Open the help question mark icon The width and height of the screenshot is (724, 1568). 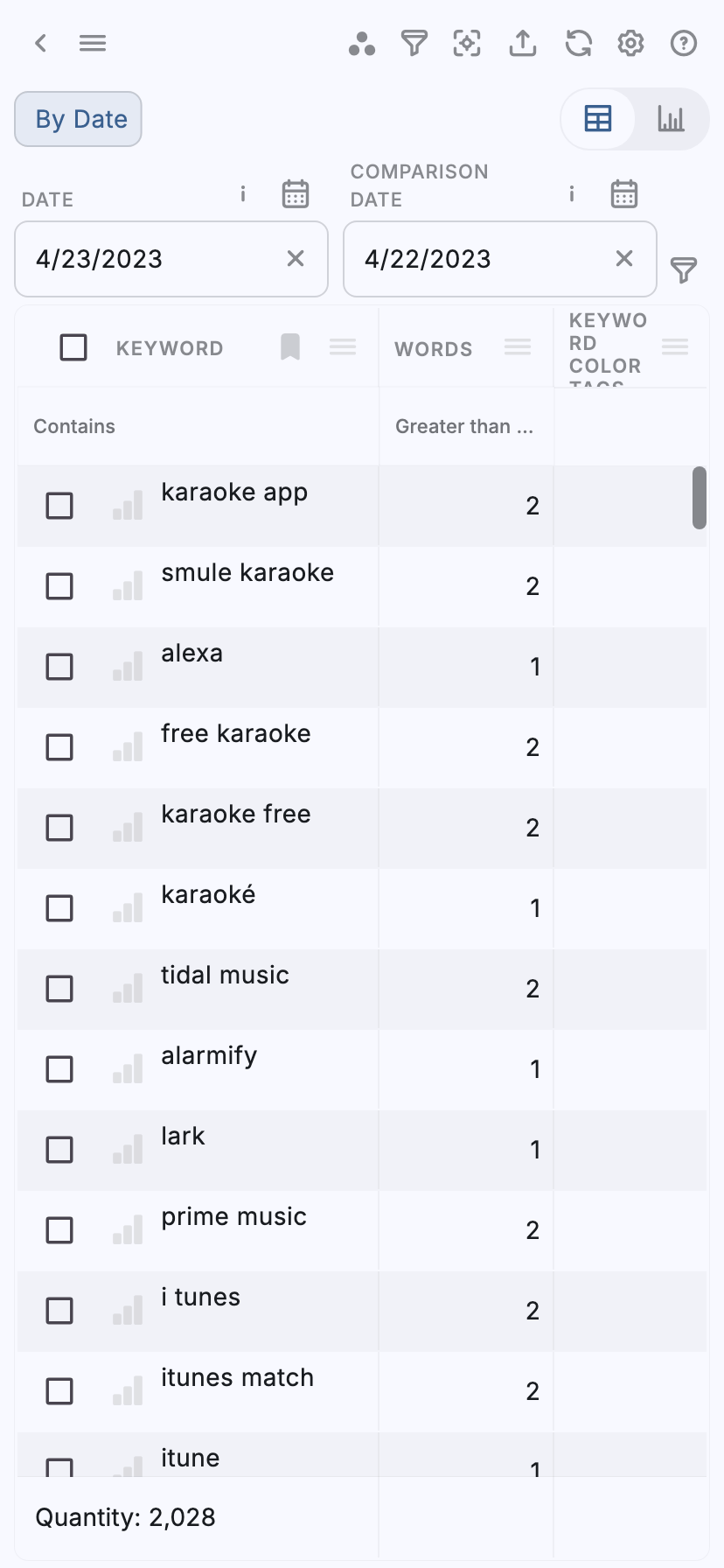[x=683, y=43]
